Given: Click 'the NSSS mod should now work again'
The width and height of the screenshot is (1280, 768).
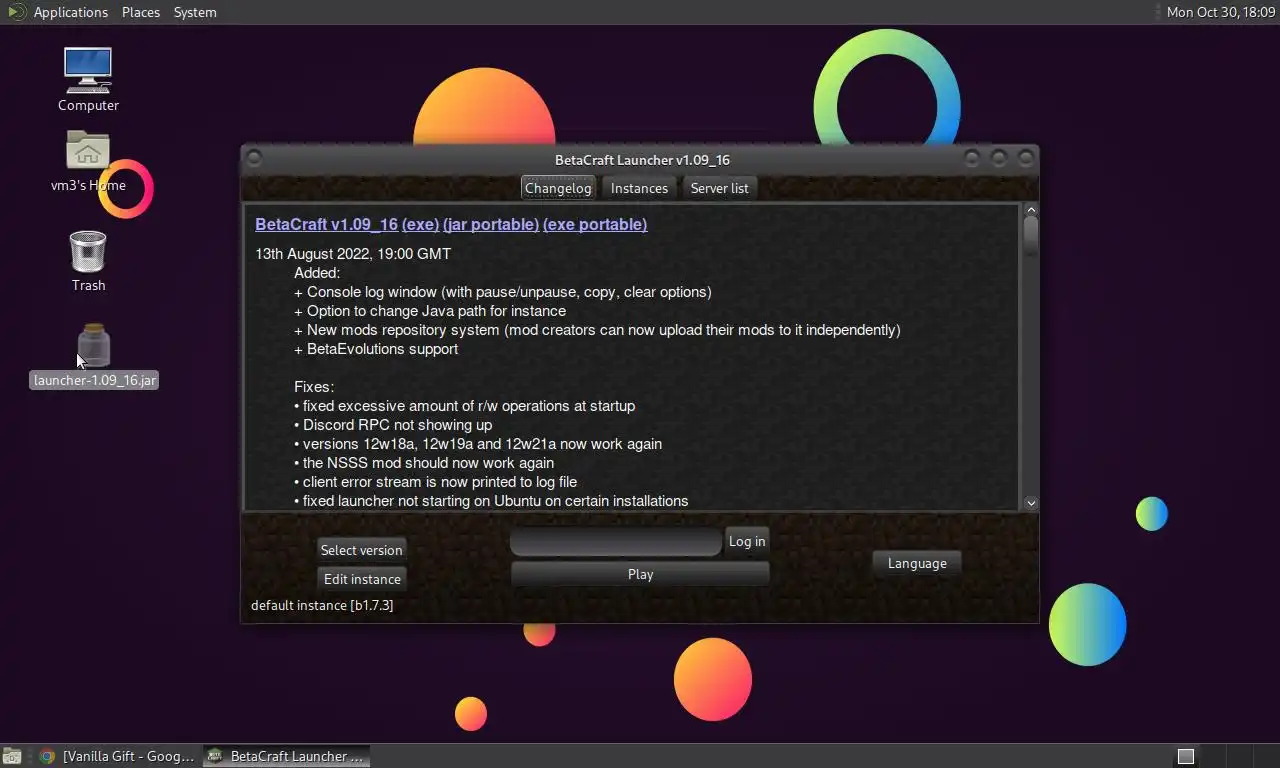Looking at the screenshot, I should 424,463.
